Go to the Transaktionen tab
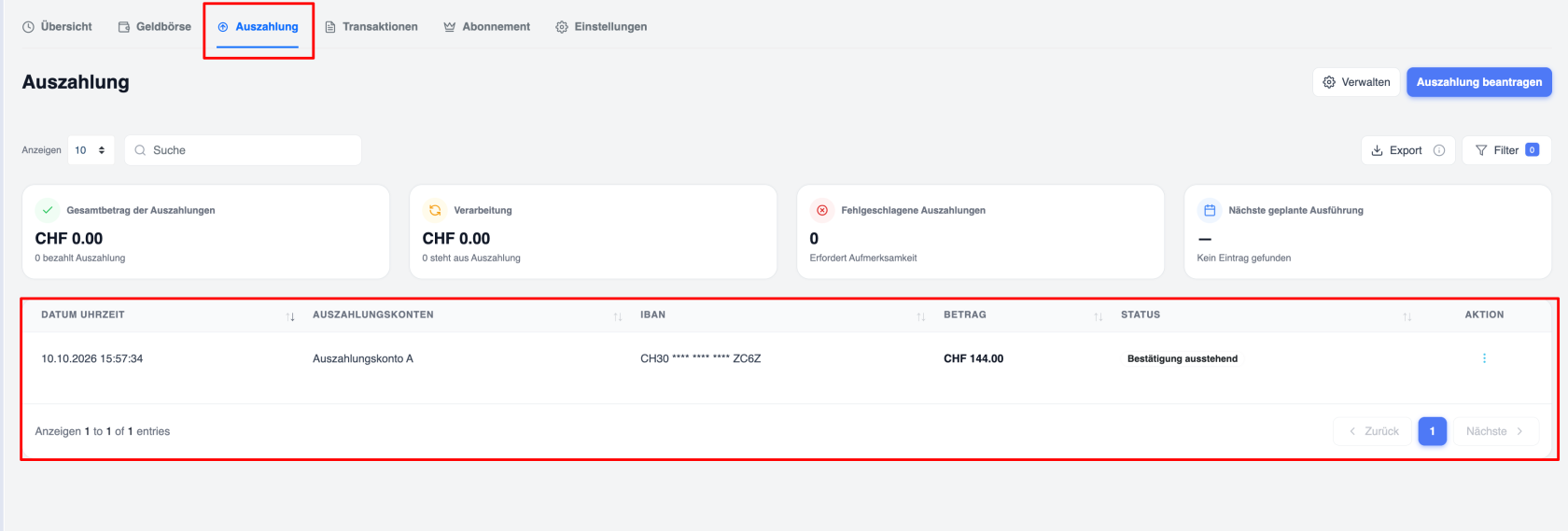Screen dimensions: 1568x531 tap(371, 27)
